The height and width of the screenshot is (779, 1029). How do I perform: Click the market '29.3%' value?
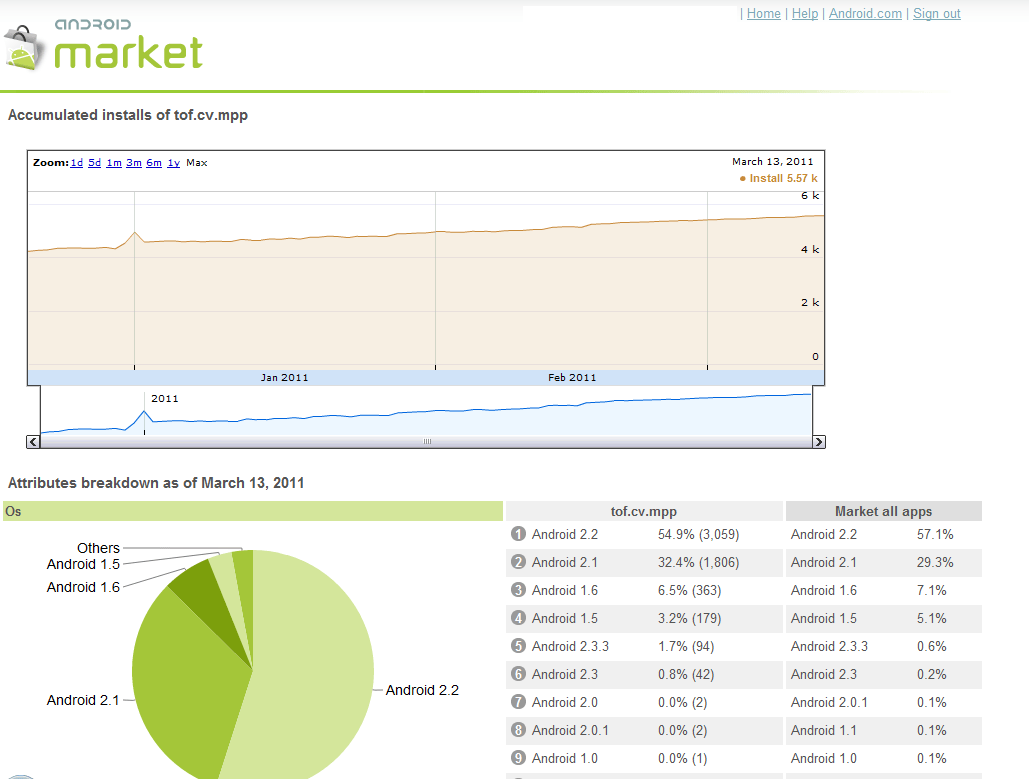tap(935, 562)
